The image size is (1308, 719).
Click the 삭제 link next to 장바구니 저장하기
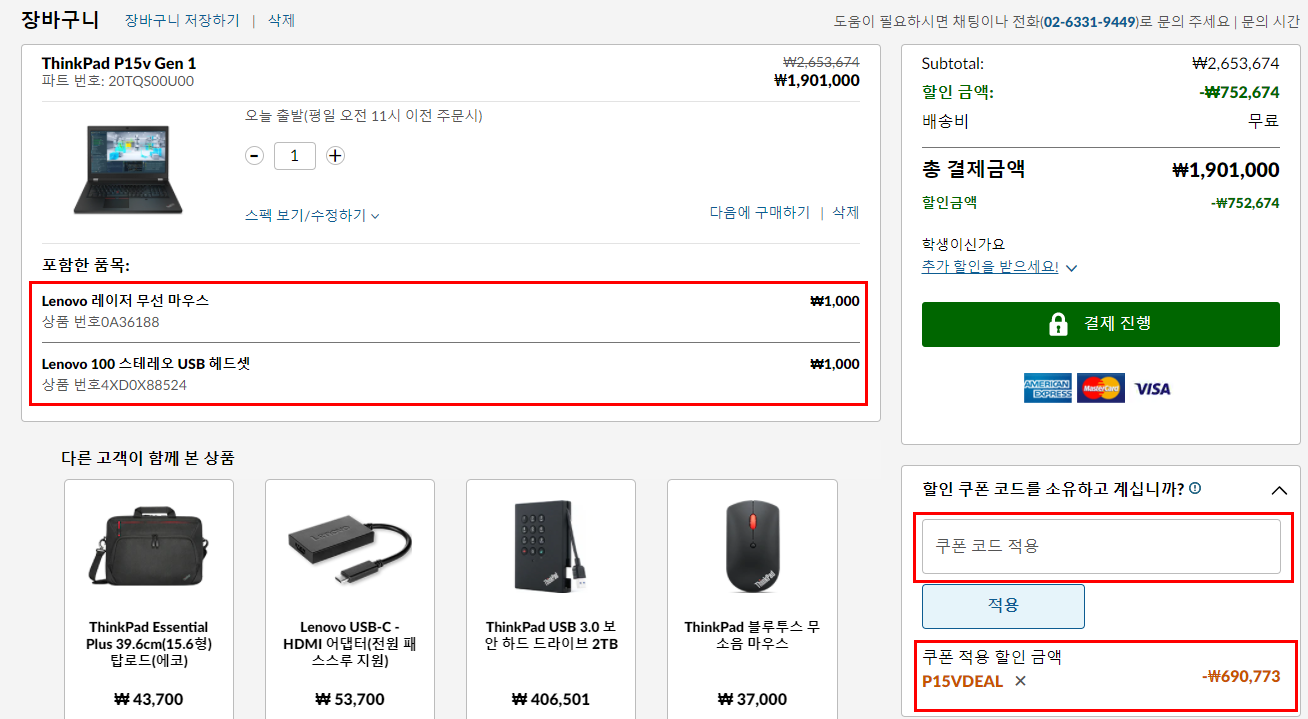(281, 20)
